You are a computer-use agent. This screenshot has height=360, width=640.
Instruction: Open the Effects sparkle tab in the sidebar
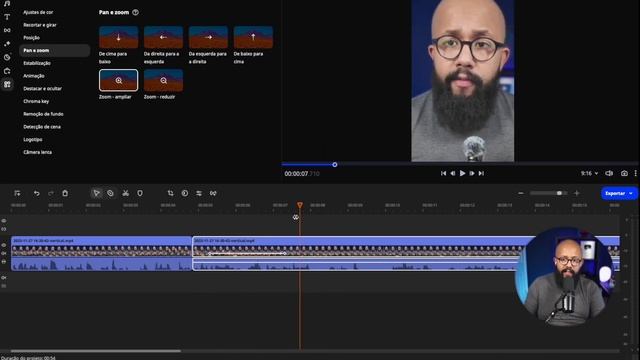coord(7,44)
